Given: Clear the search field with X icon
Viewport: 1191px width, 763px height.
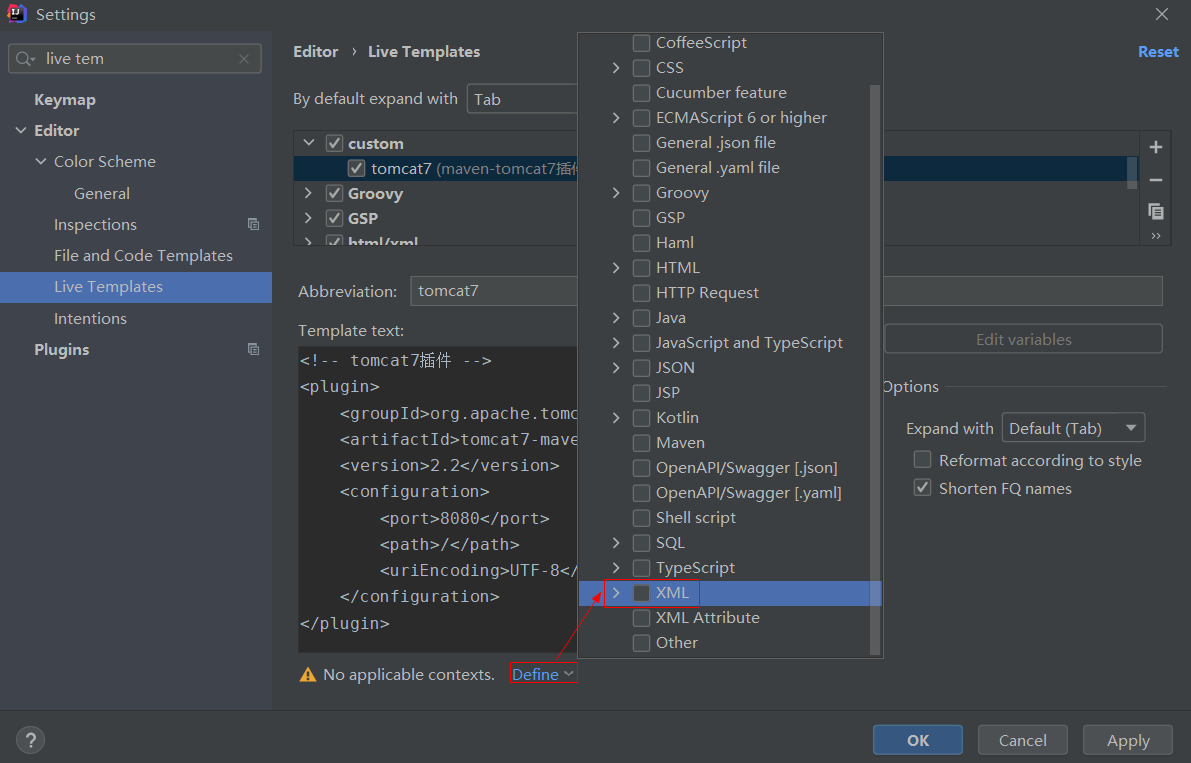Looking at the screenshot, I should [x=244, y=58].
